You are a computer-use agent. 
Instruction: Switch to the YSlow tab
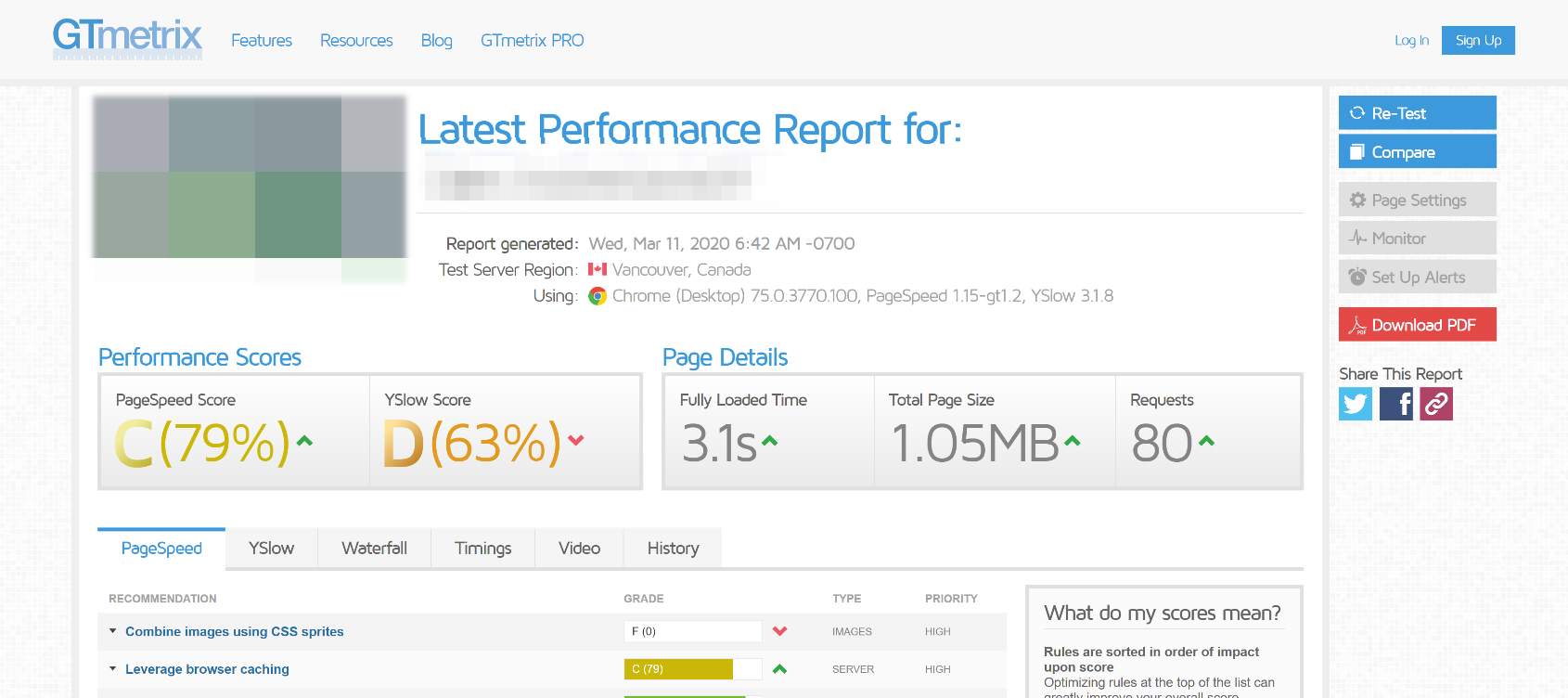click(x=271, y=549)
